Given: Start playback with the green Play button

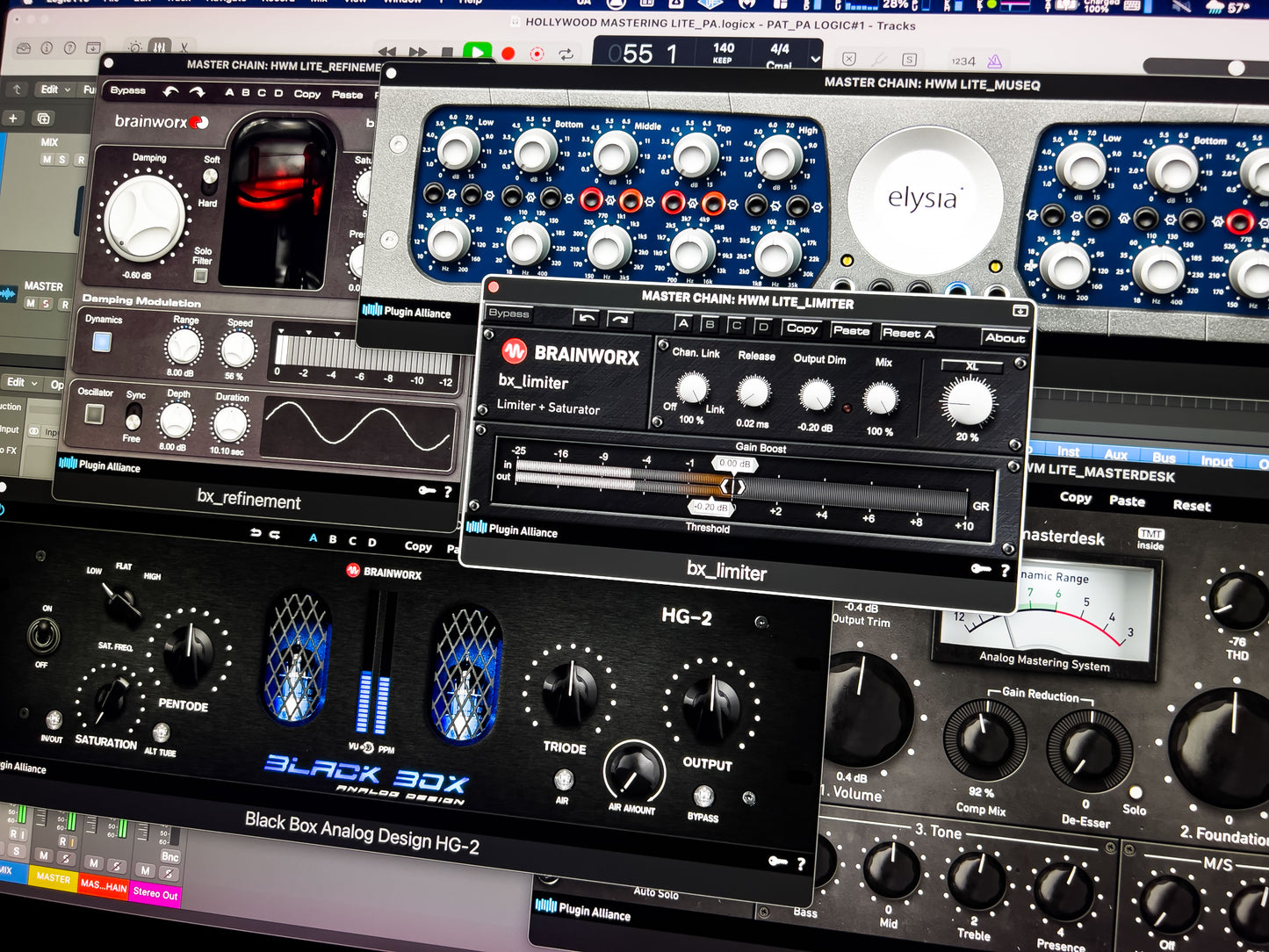Looking at the screenshot, I should click(477, 52).
